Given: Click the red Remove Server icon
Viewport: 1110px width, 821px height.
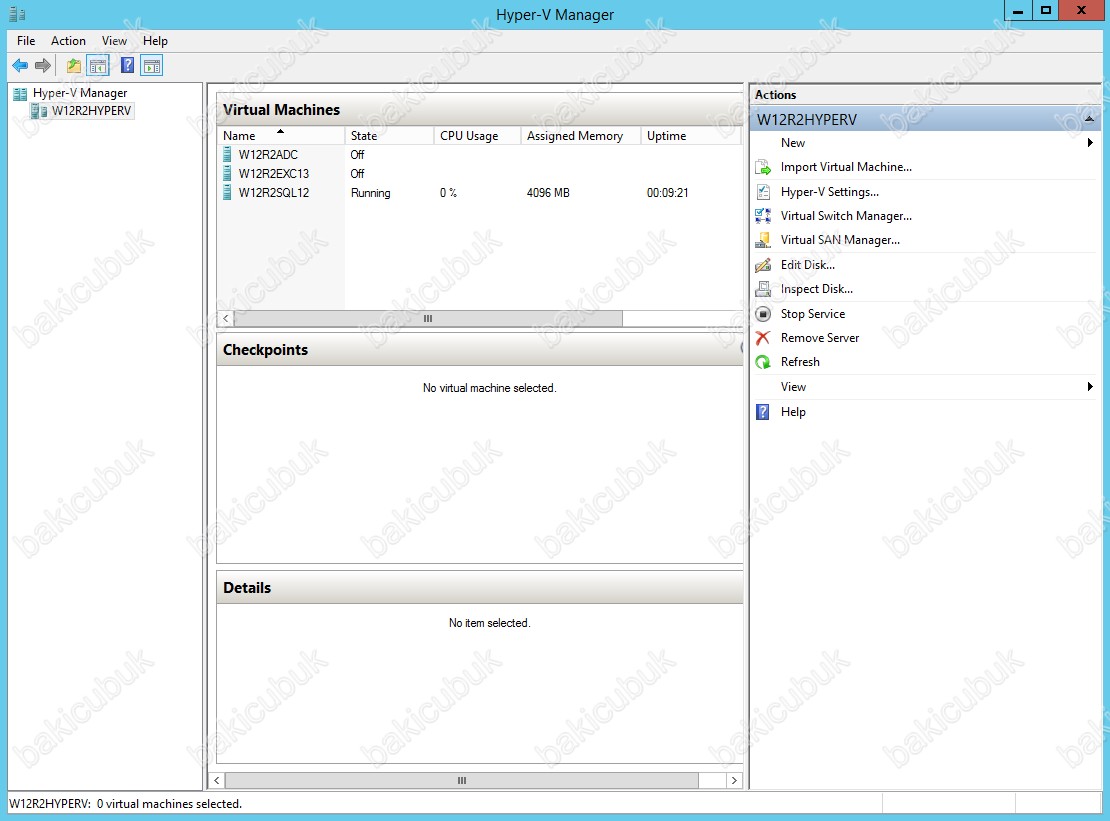Looking at the screenshot, I should click(x=763, y=338).
